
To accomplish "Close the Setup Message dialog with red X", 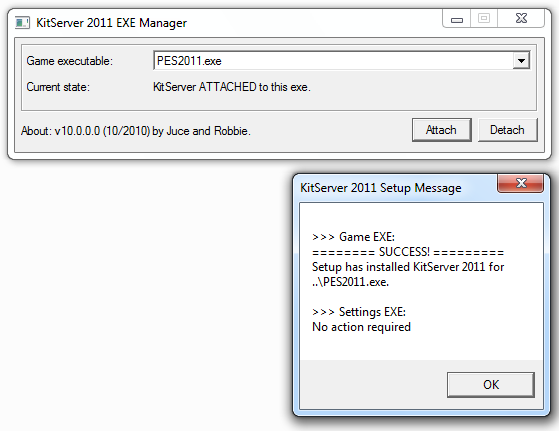I will 521,183.
